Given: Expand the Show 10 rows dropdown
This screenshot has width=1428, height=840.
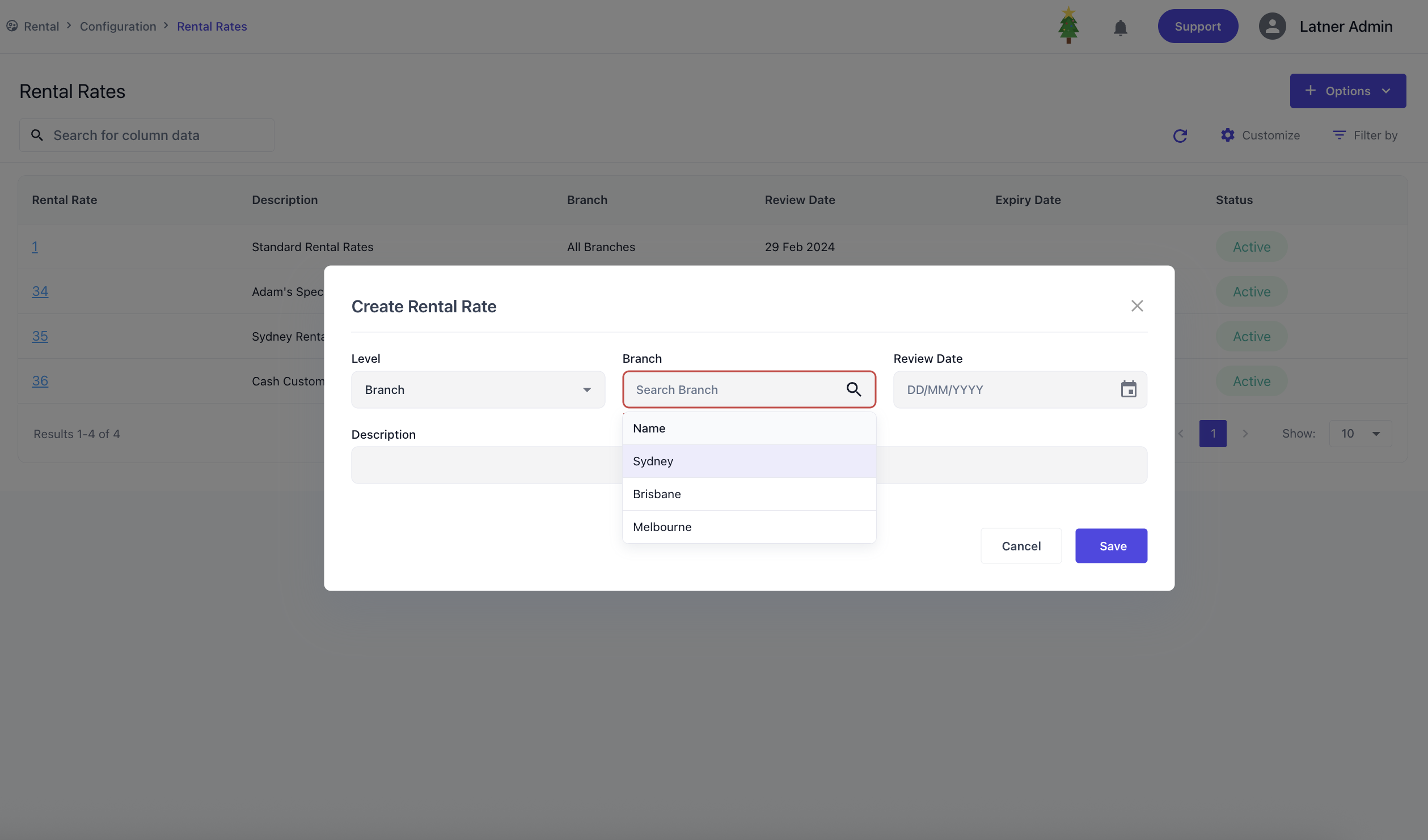Looking at the screenshot, I should click(x=1360, y=434).
